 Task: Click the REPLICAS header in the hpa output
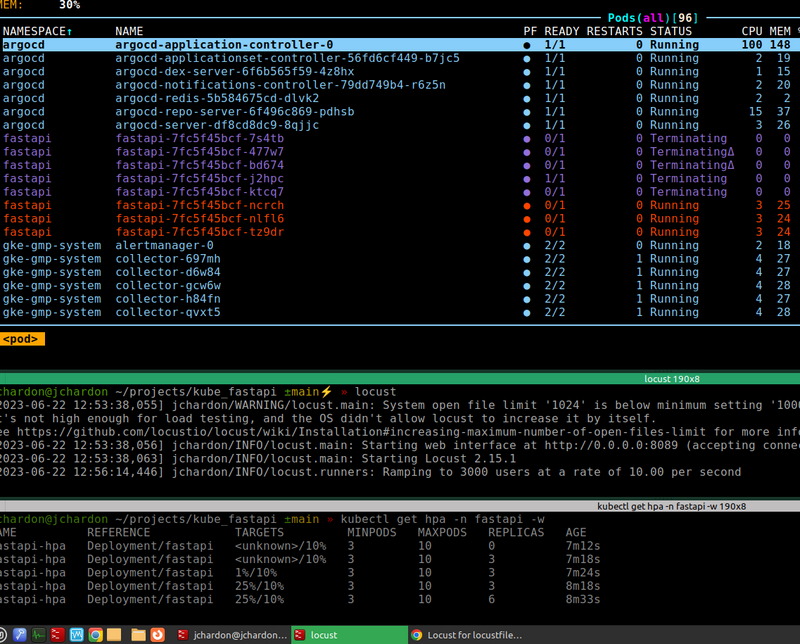(x=516, y=532)
